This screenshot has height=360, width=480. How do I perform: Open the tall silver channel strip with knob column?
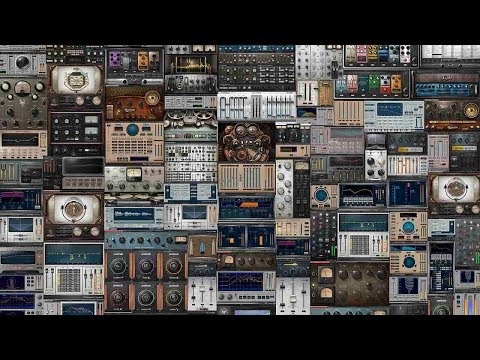point(284,188)
